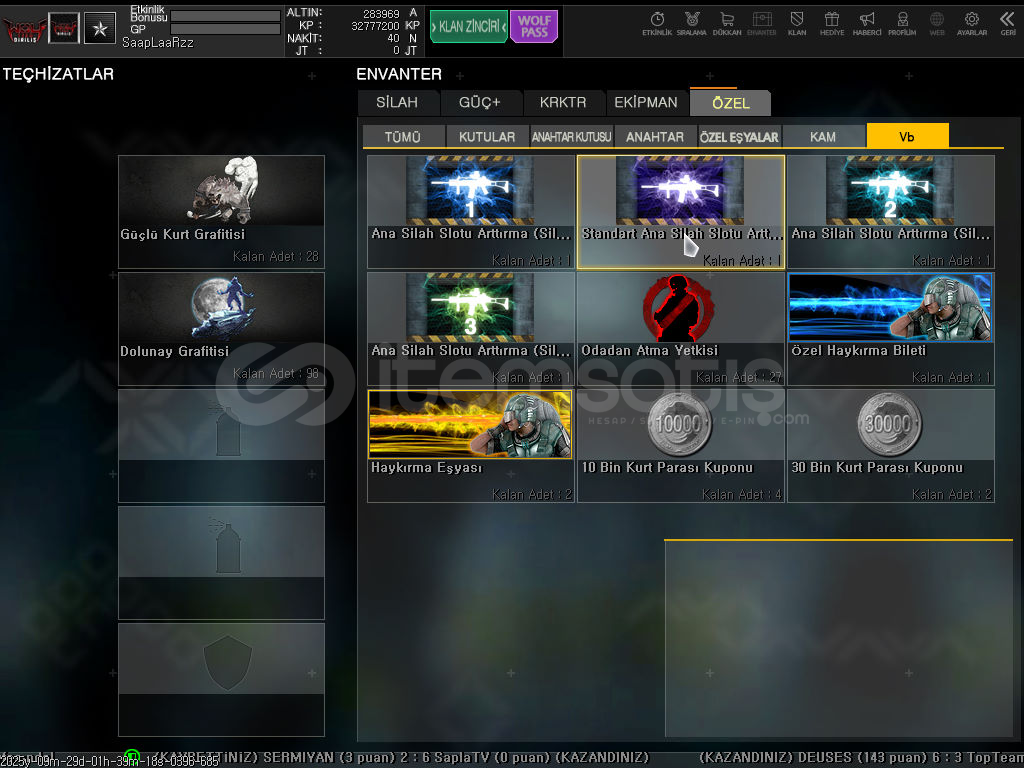Select Odadan Atma Yetkisi item
Image resolution: width=1024 pixels, height=768 pixels.
click(680, 328)
